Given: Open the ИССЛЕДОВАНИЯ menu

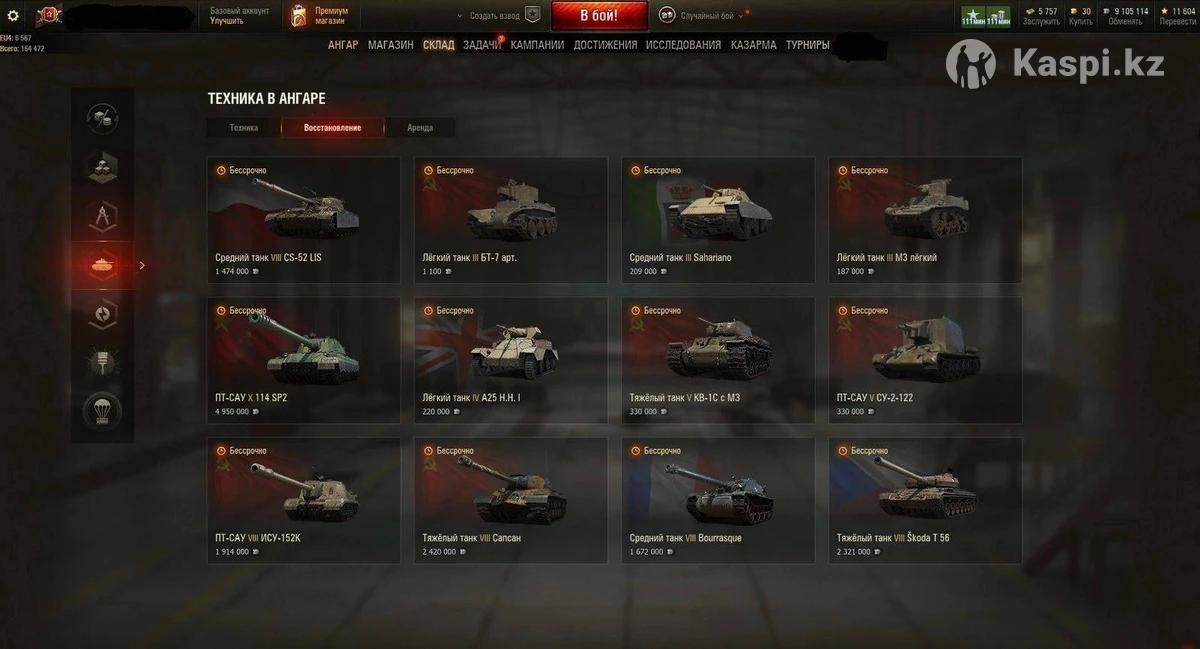Looking at the screenshot, I should (x=683, y=45).
